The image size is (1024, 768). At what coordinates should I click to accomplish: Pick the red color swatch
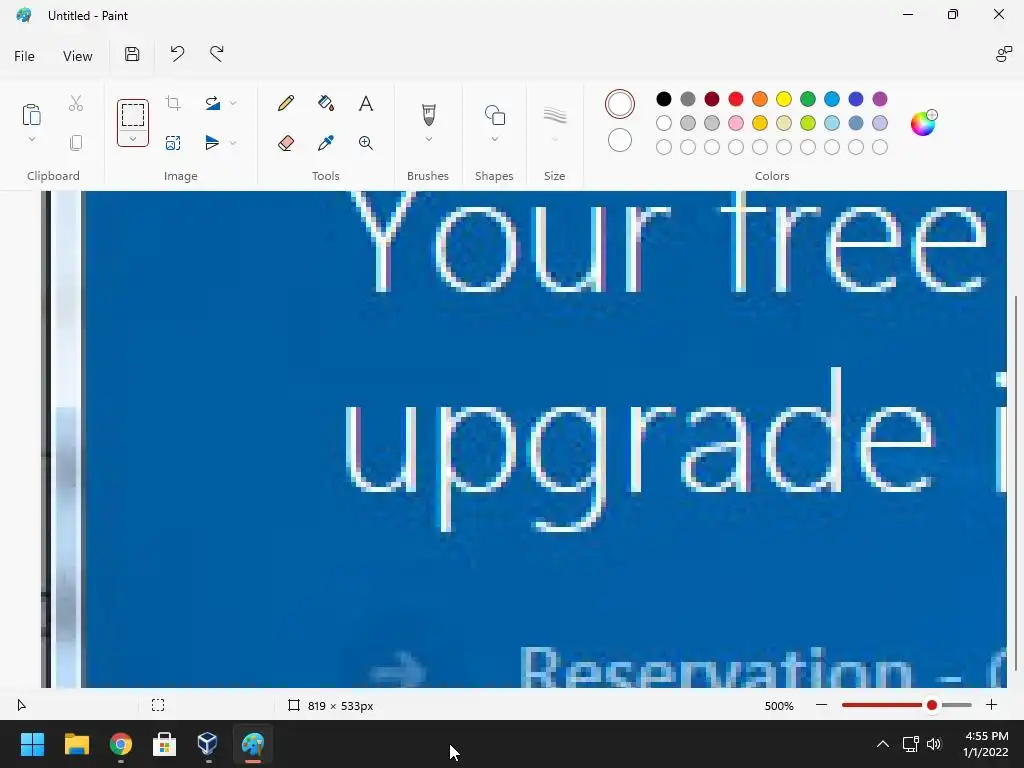coord(736,99)
